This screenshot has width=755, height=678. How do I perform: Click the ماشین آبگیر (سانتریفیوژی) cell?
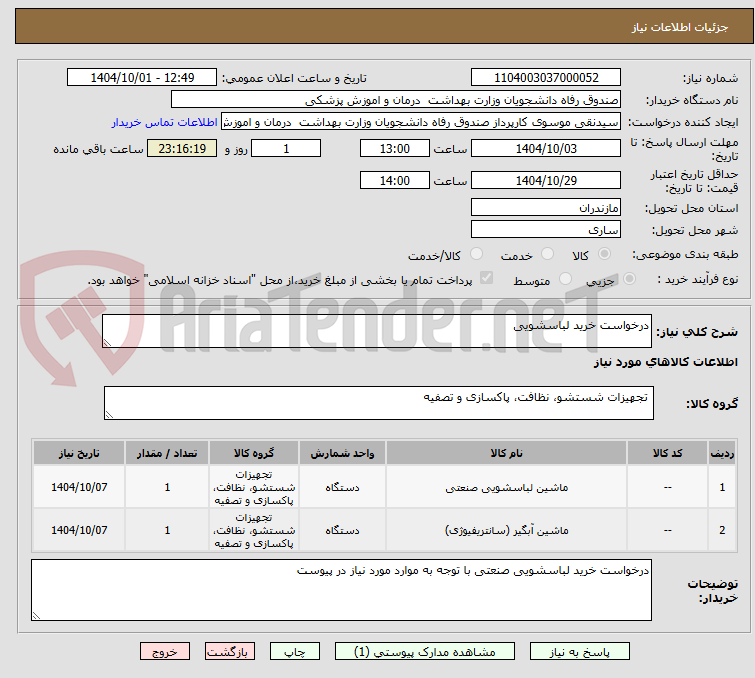click(506, 530)
